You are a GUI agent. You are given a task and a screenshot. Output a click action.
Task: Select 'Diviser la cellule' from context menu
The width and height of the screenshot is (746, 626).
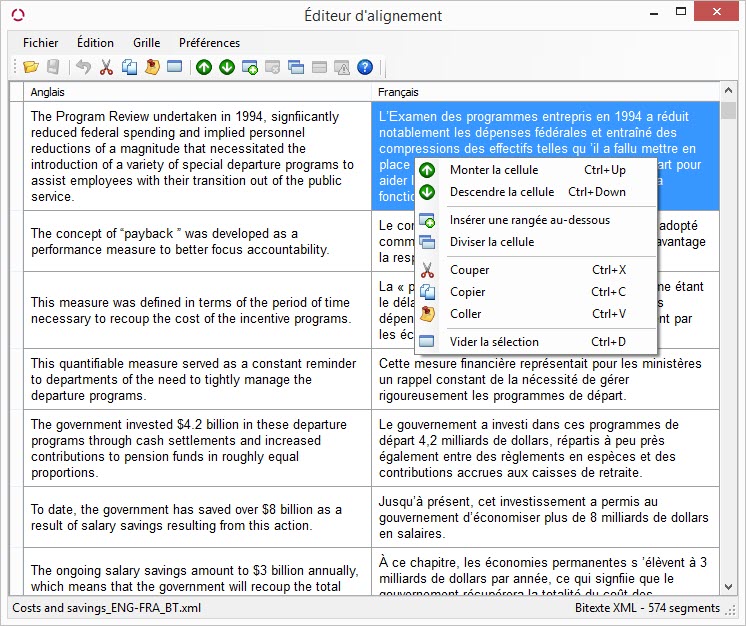tap(491, 242)
